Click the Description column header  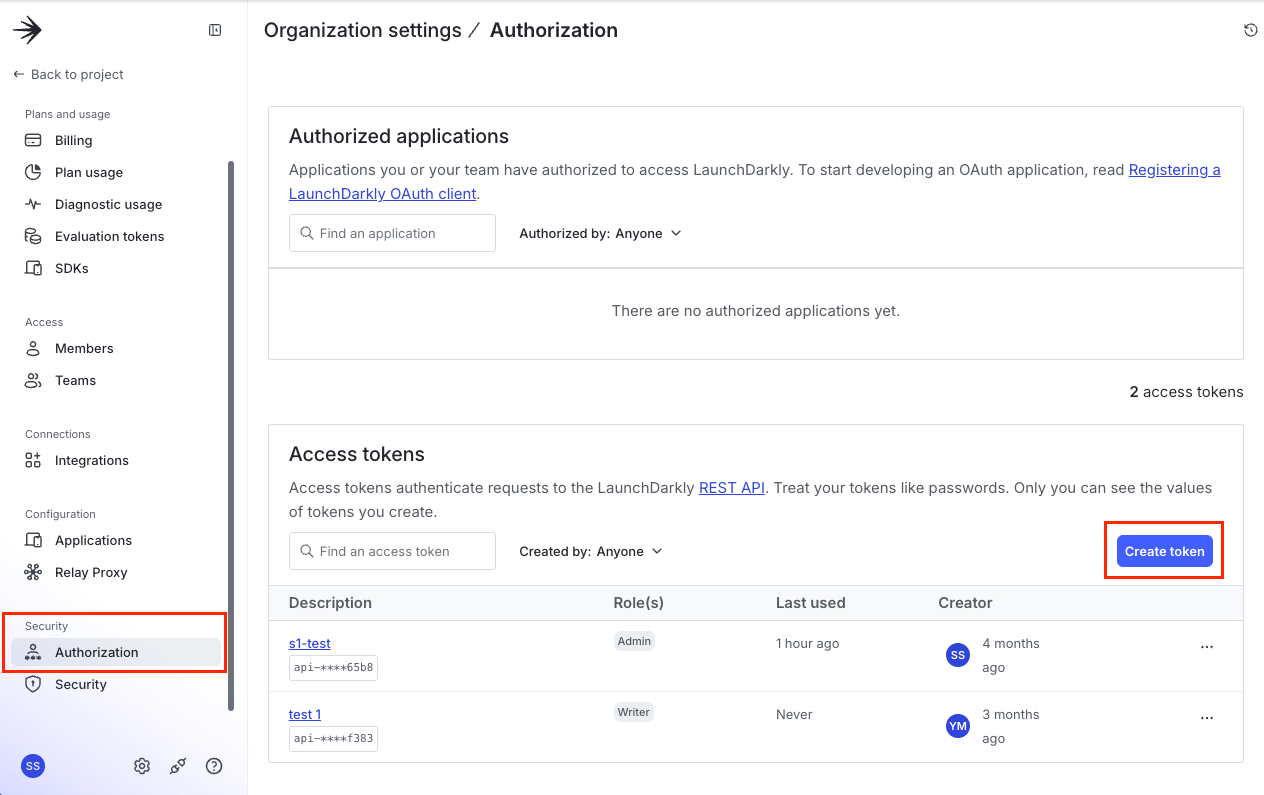point(330,603)
